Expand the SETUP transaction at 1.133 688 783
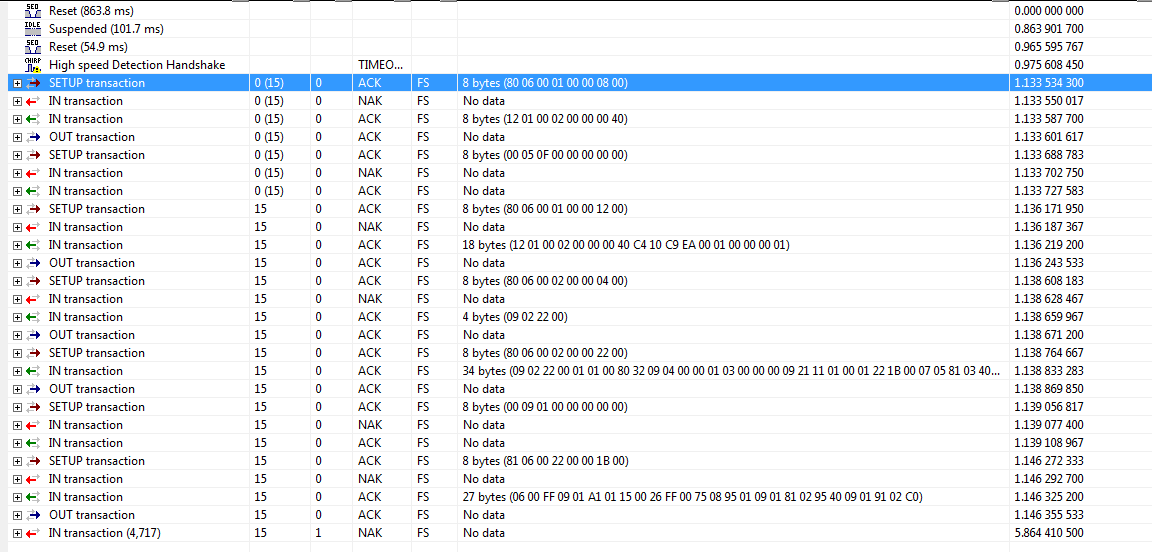The height and width of the screenshot is (552, 1152). (18, 155)
